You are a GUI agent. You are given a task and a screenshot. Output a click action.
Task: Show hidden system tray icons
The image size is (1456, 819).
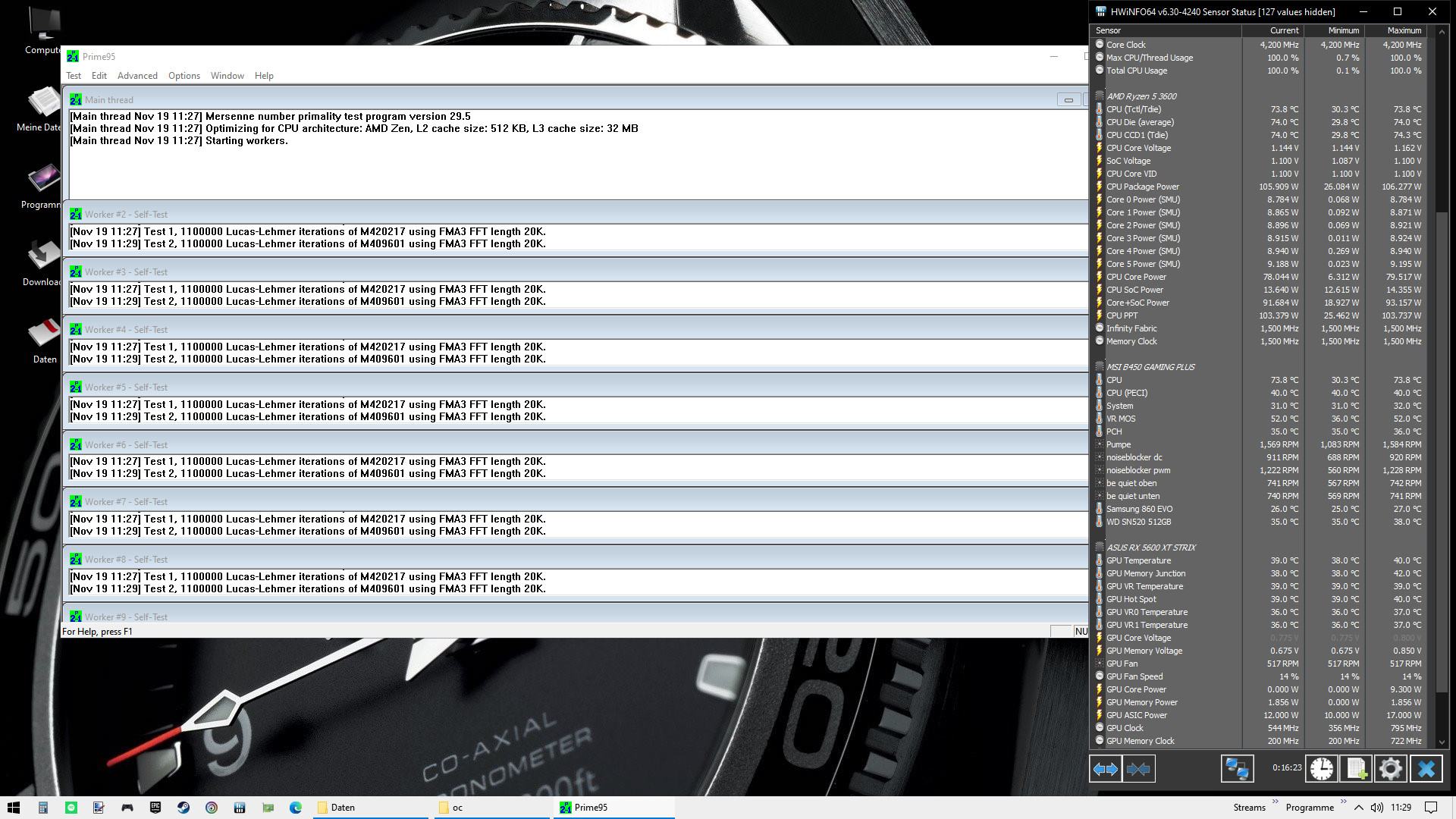pos(1358,808)
